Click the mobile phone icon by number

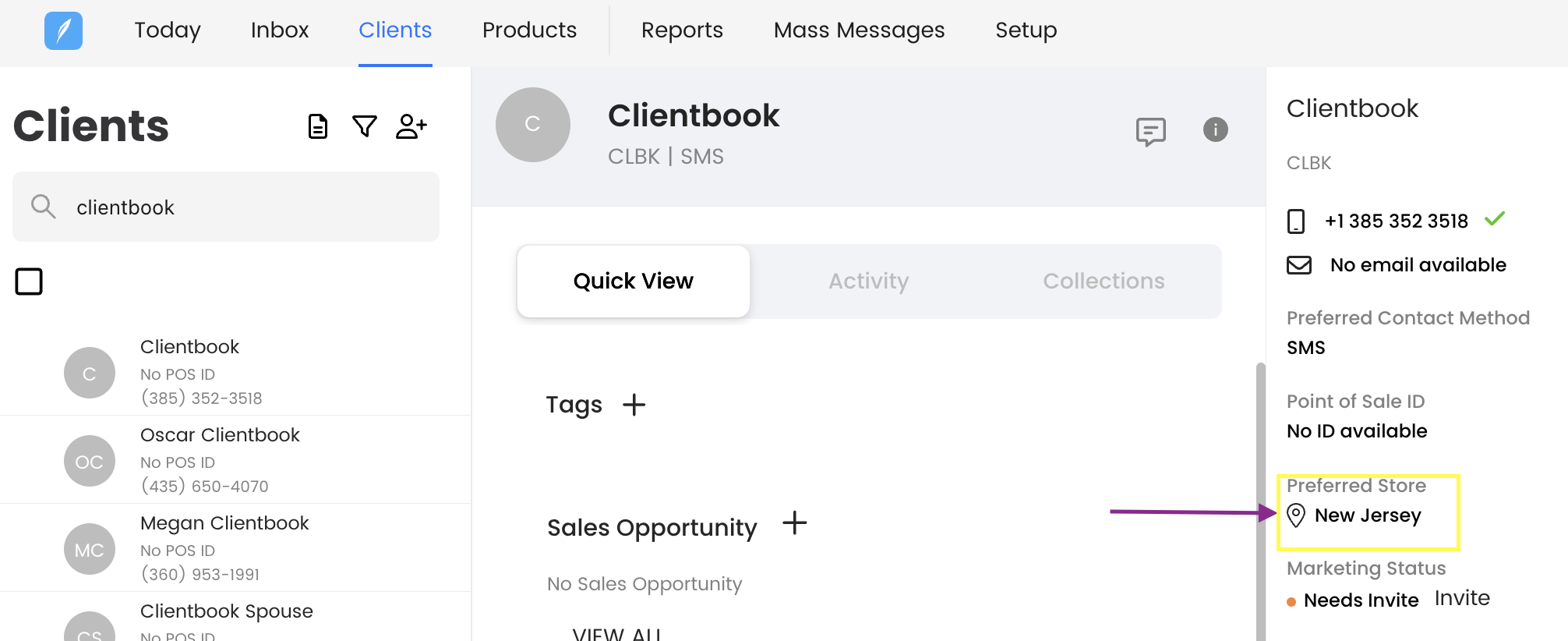1296,221
